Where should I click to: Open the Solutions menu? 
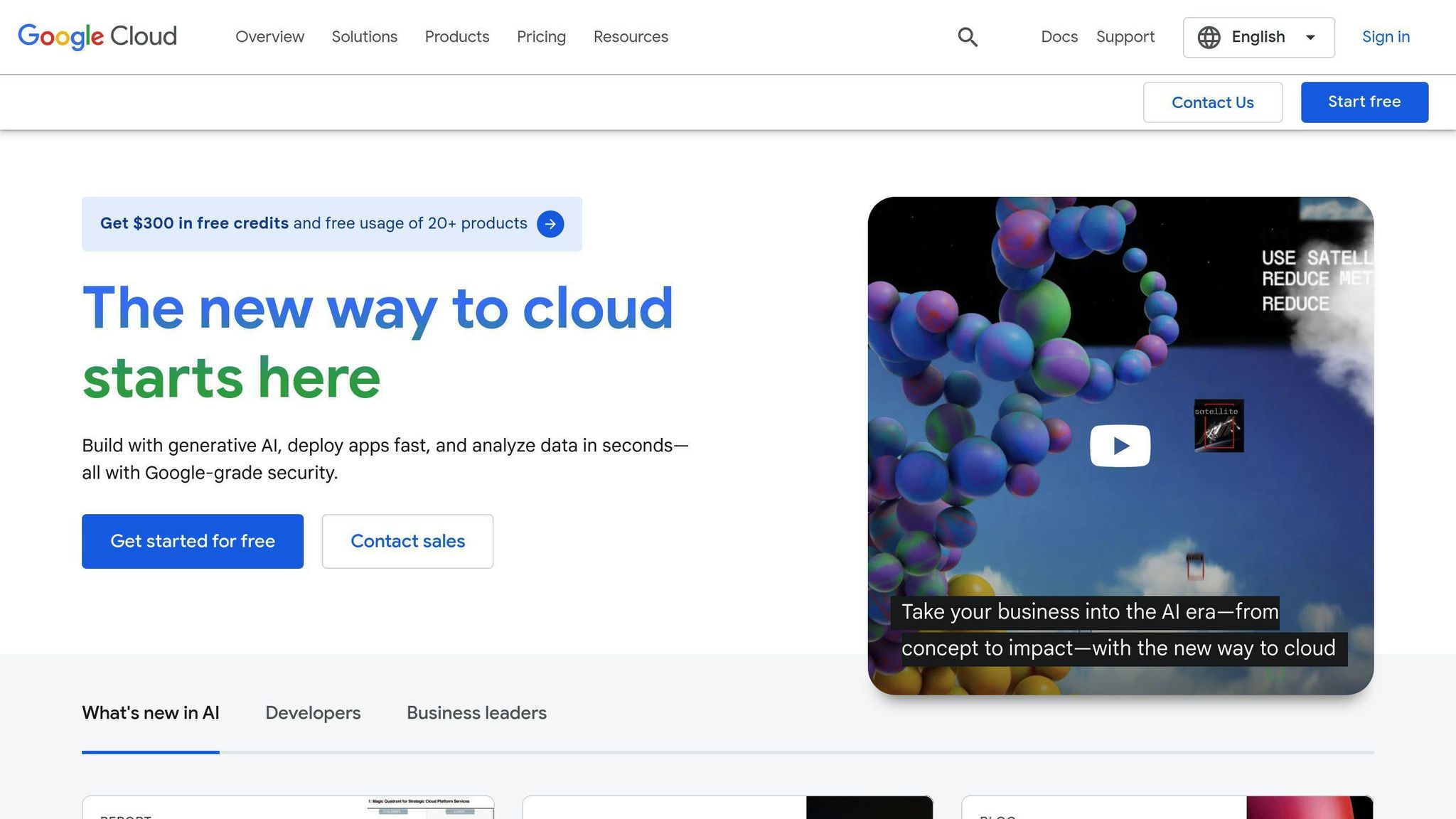coord(364,36)
